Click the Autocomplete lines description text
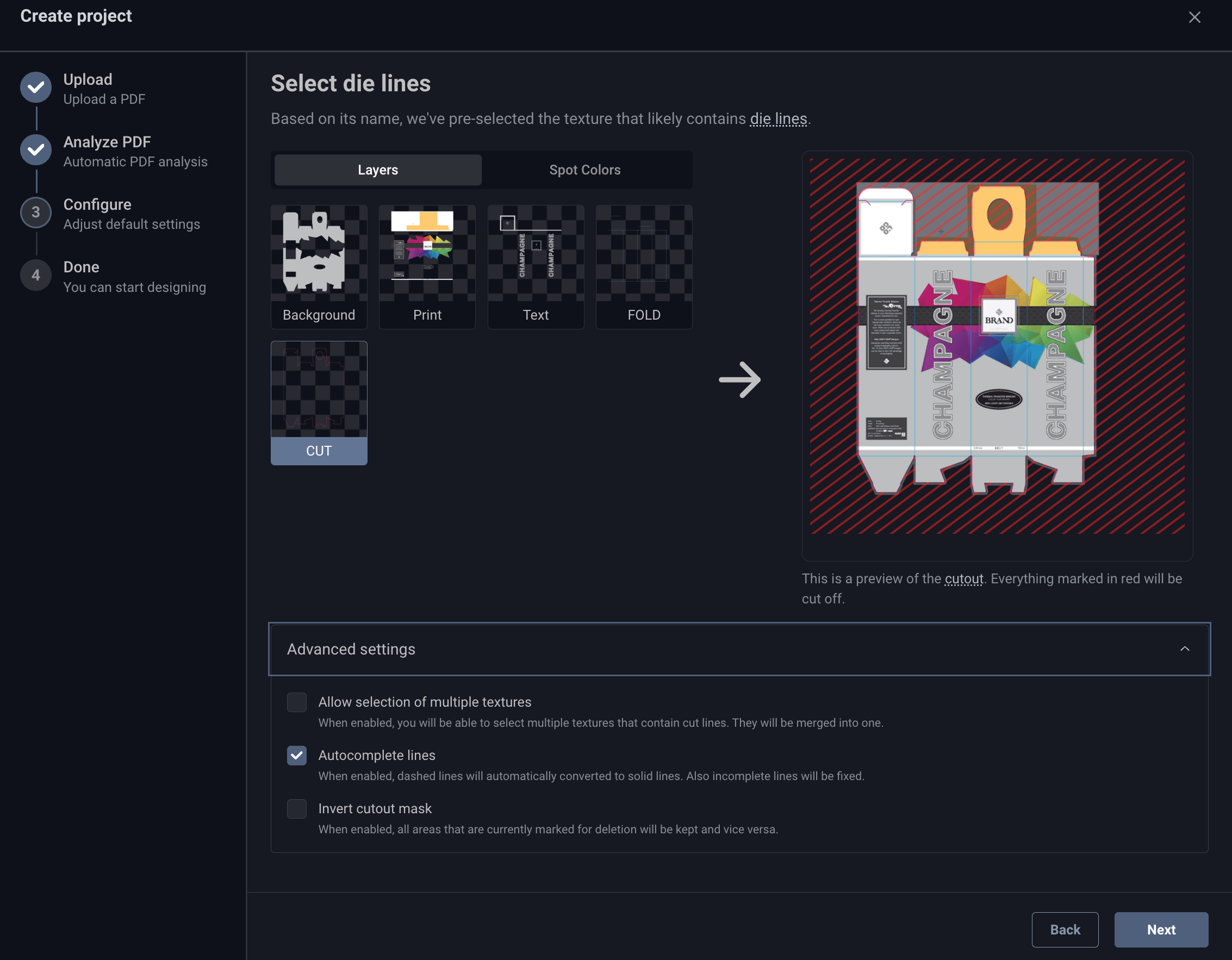The width and height of the screenshot is (1232, 960). coord(591,776)
